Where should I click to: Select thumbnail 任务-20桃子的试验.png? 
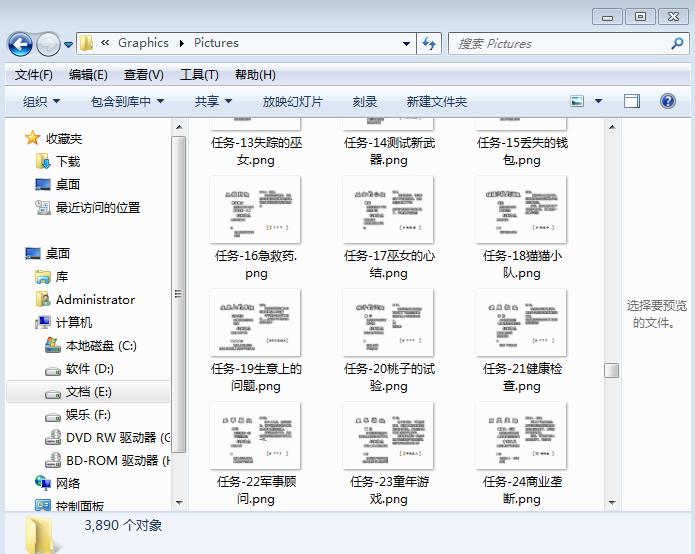pos(388,323)
